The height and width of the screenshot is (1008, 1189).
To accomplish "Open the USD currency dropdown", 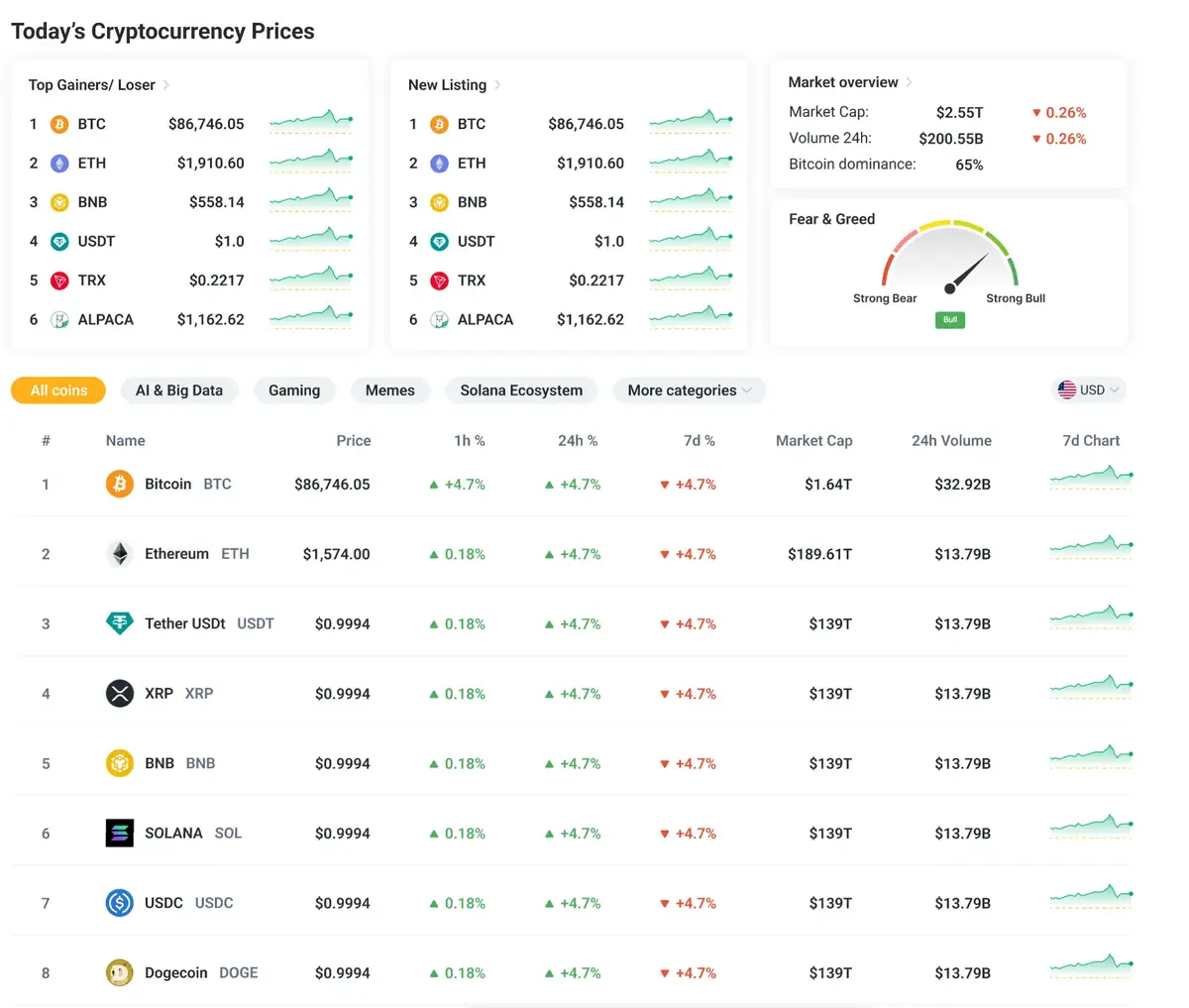I will click(x=1088, y=391).
